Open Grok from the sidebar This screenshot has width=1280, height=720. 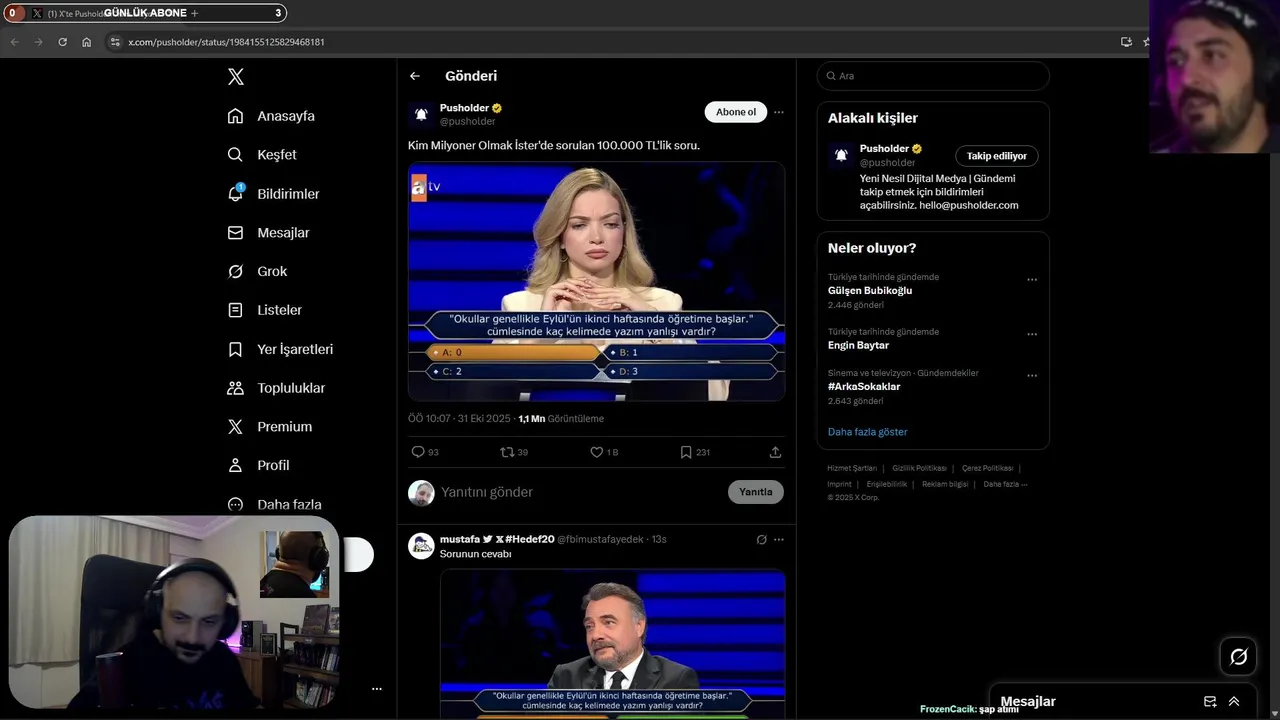click(257, 271)
